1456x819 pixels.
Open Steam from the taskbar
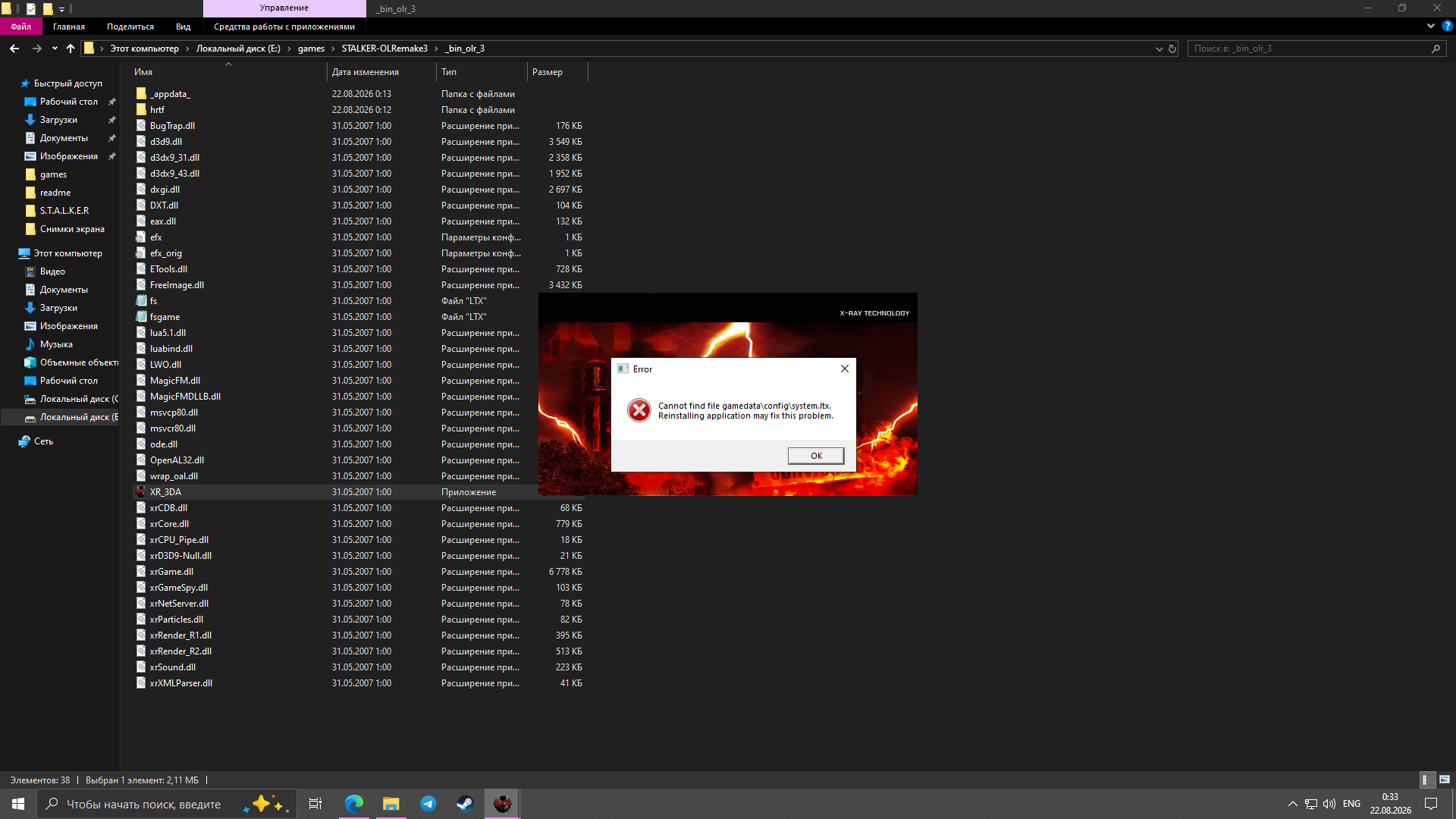click(x=465, y=804)
